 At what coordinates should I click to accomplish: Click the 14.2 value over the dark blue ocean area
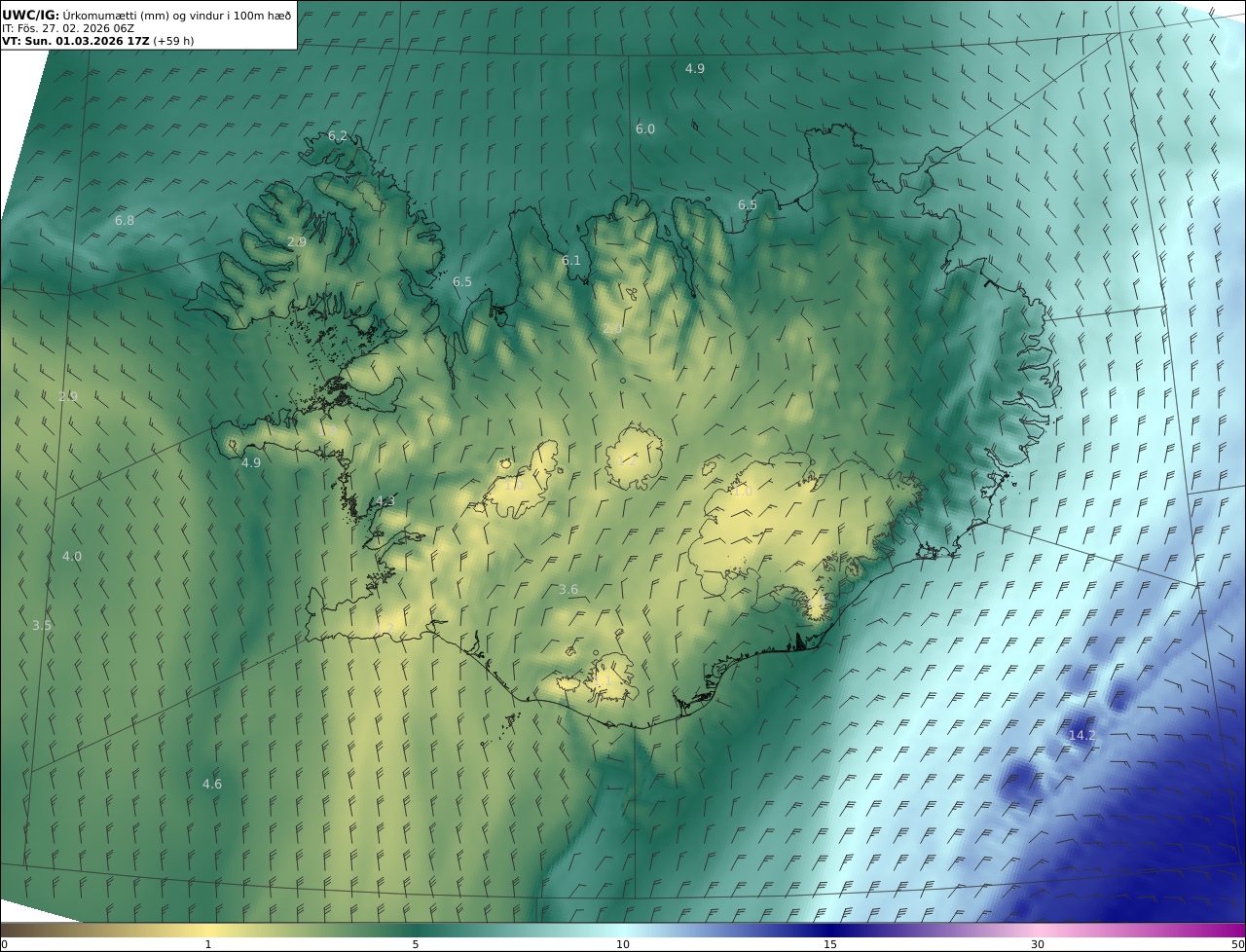(1082, 736)
